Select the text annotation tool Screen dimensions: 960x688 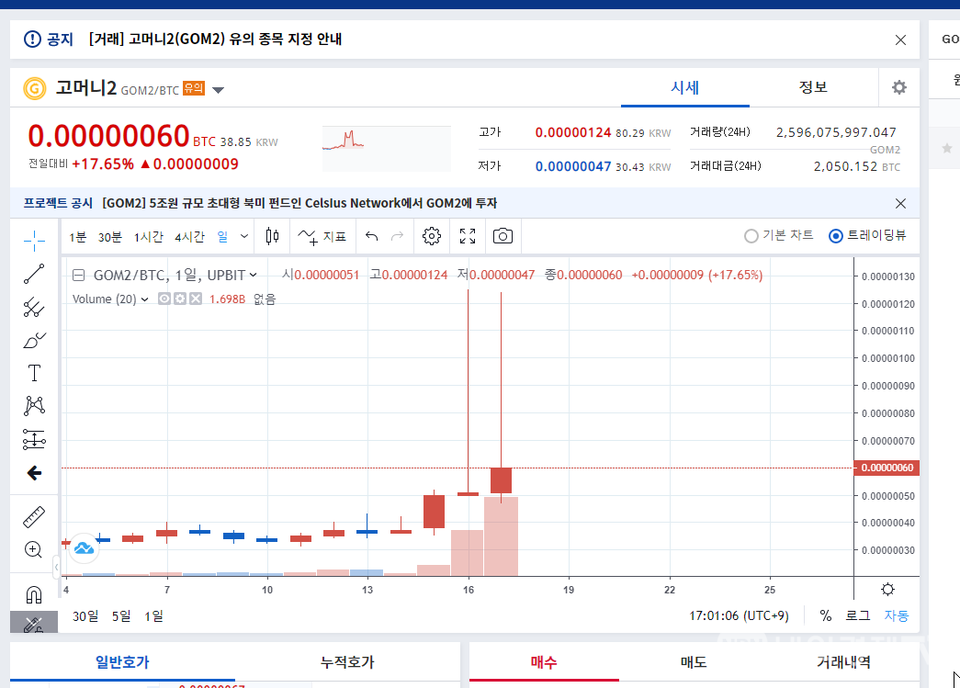[33, 372]
